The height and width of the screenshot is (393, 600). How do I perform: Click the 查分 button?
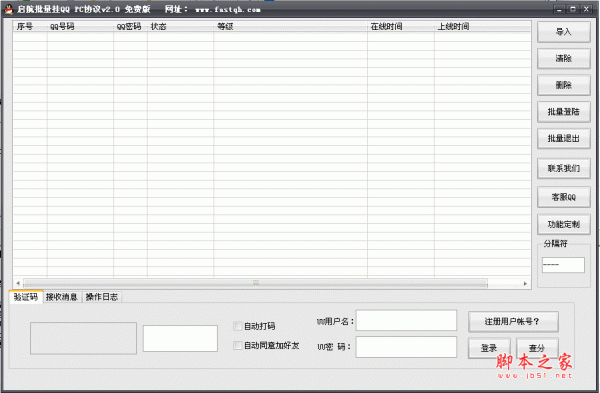[537, 348]
